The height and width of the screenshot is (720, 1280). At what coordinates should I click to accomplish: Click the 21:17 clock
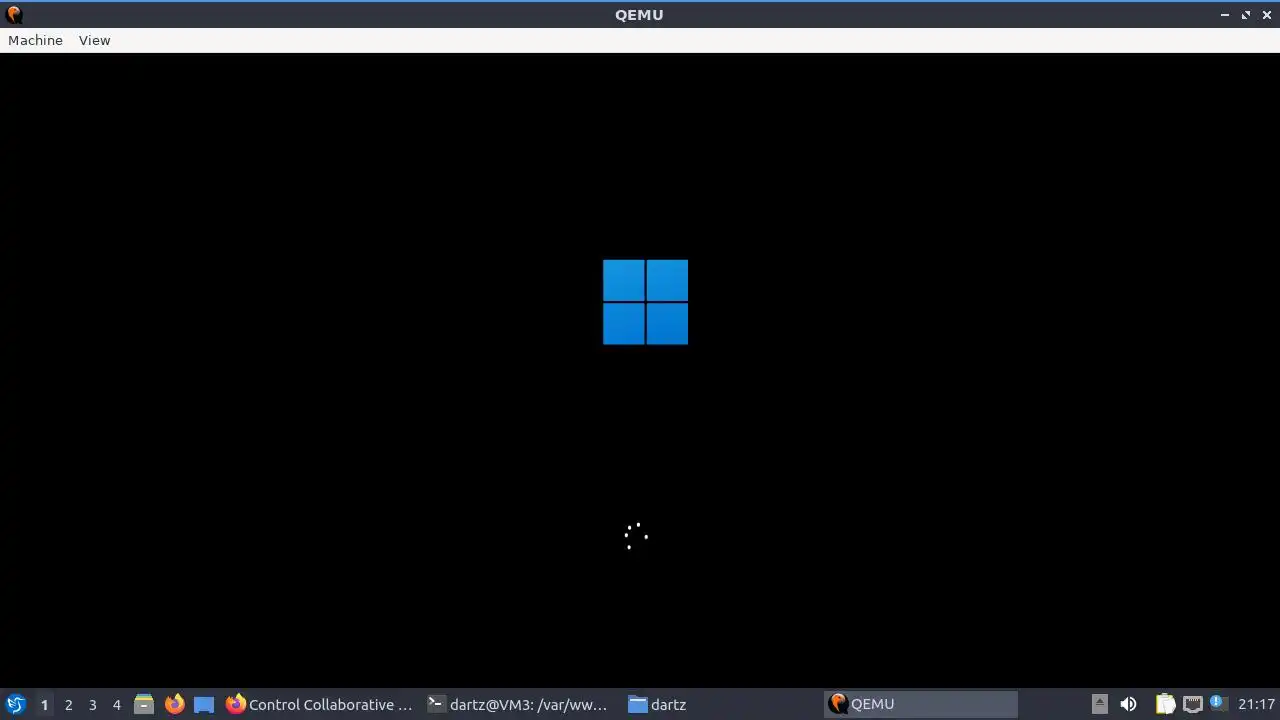click(x=1256, y=704)
